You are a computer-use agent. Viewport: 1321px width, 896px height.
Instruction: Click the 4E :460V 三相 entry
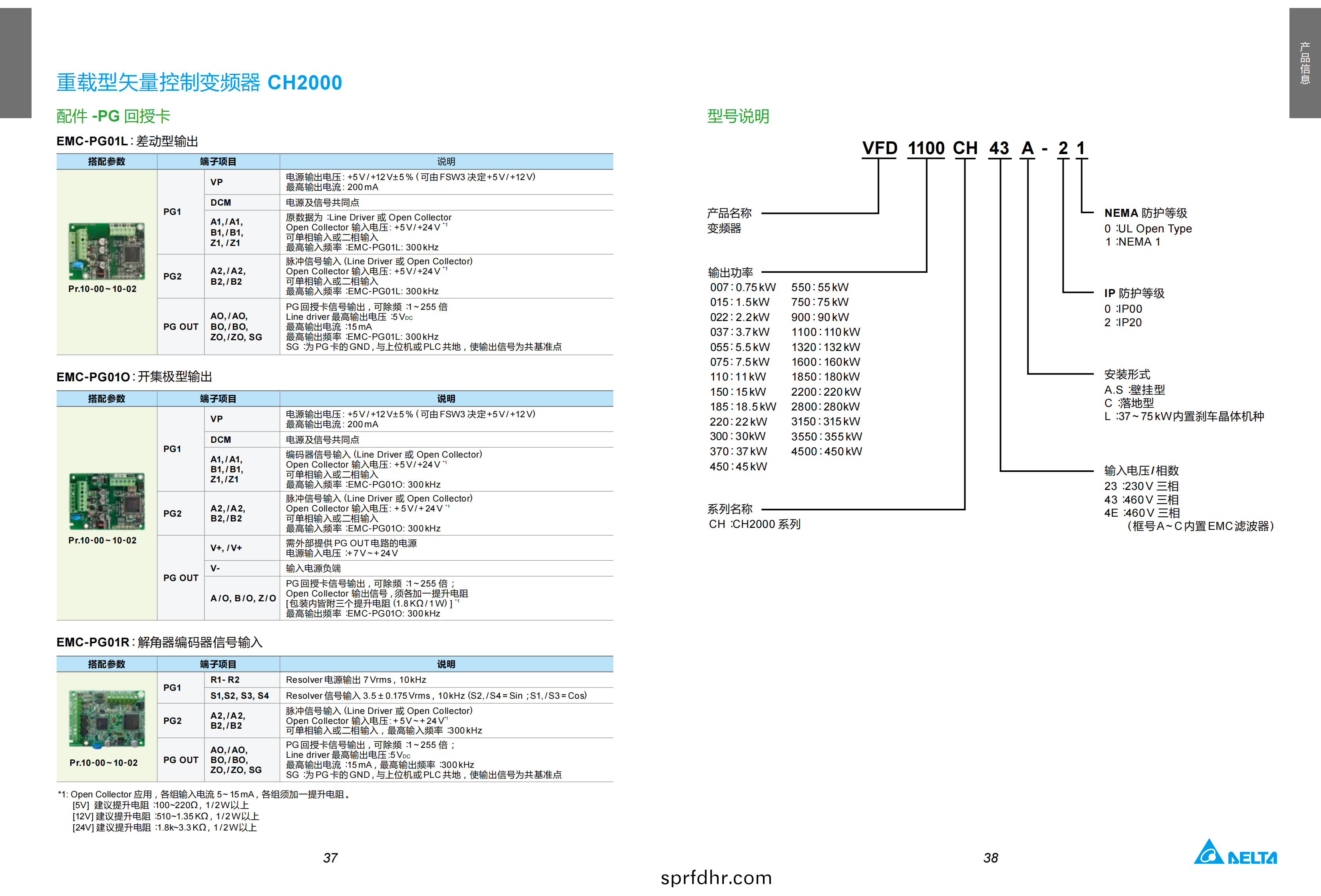(1142, 513)
